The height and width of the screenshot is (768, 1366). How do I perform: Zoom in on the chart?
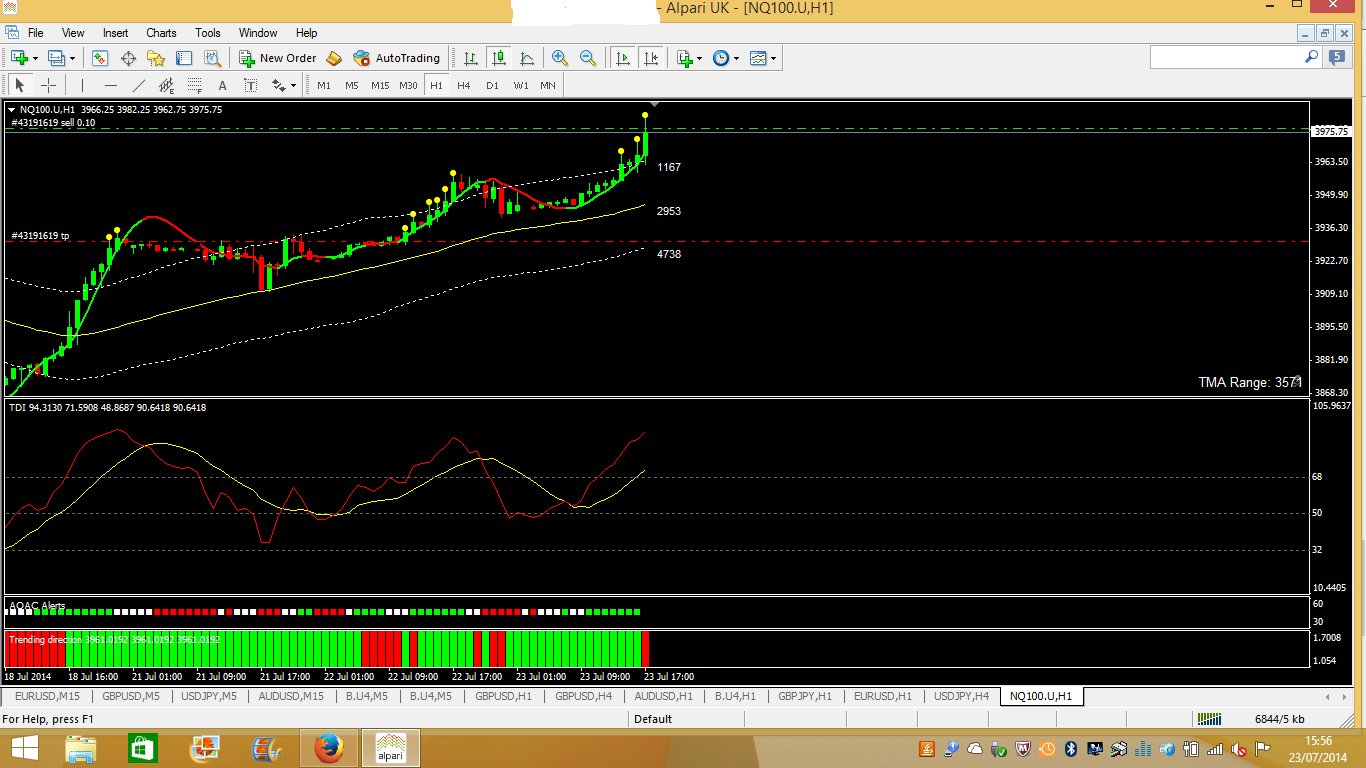pos(560,58)
